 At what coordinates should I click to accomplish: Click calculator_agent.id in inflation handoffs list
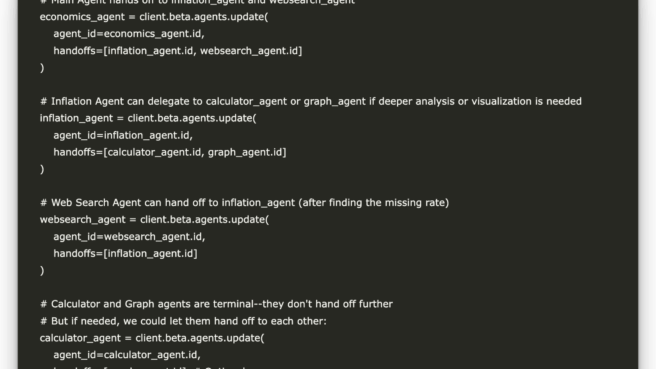(x=154, y=152)
